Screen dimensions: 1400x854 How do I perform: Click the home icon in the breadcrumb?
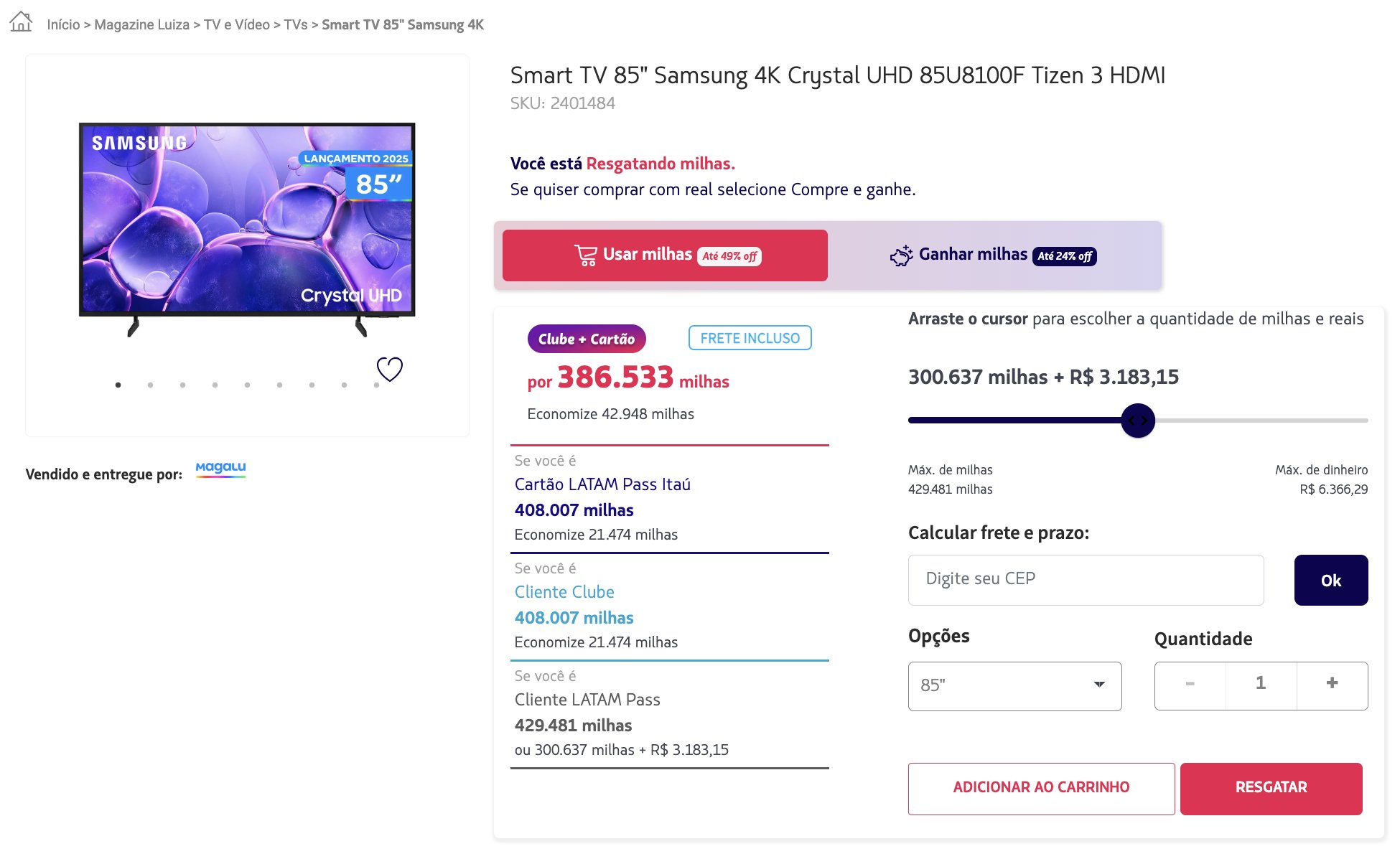(x=21, y=22)
